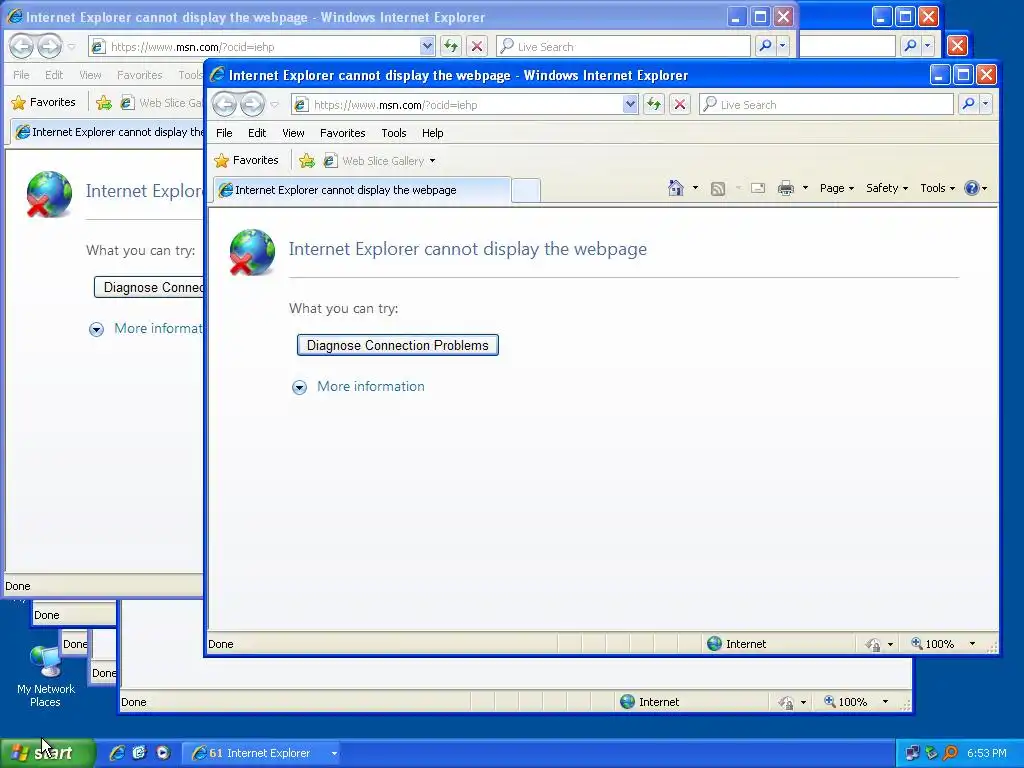Launch Windows Media Player from Quick Launch
1024x768 pixels.
pyautogui.click(x=163, y=753)
